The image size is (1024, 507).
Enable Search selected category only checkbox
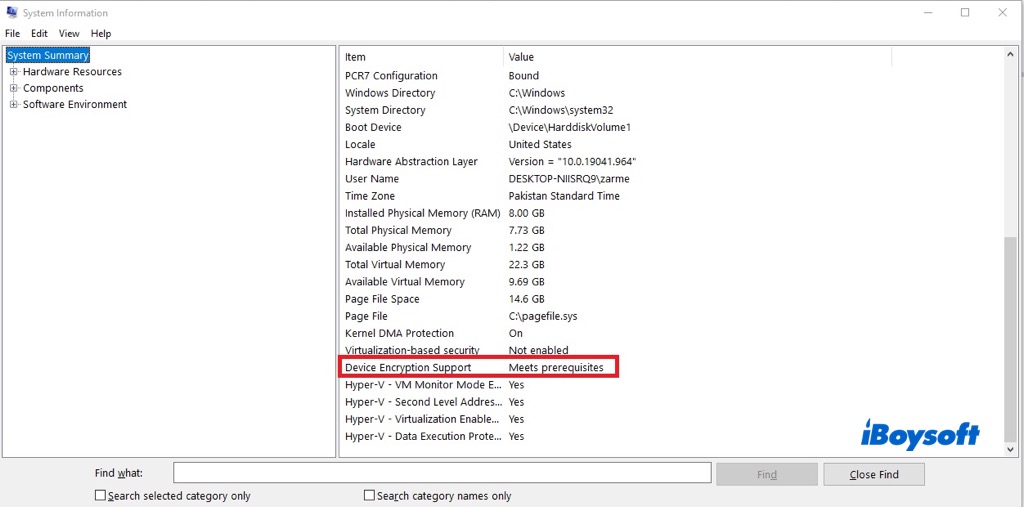(x=100, y=495)
